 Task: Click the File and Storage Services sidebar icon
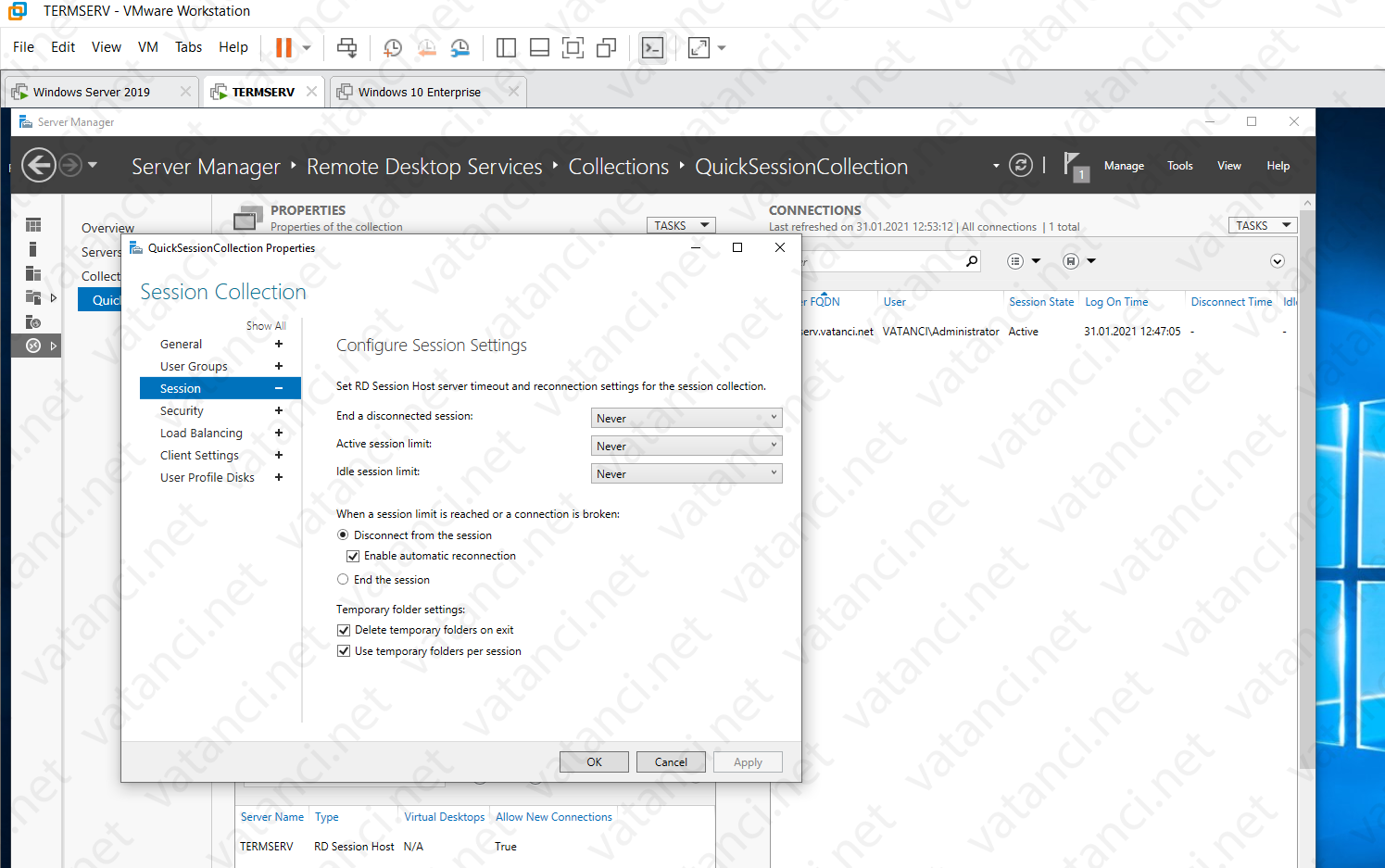click(33, 297)
